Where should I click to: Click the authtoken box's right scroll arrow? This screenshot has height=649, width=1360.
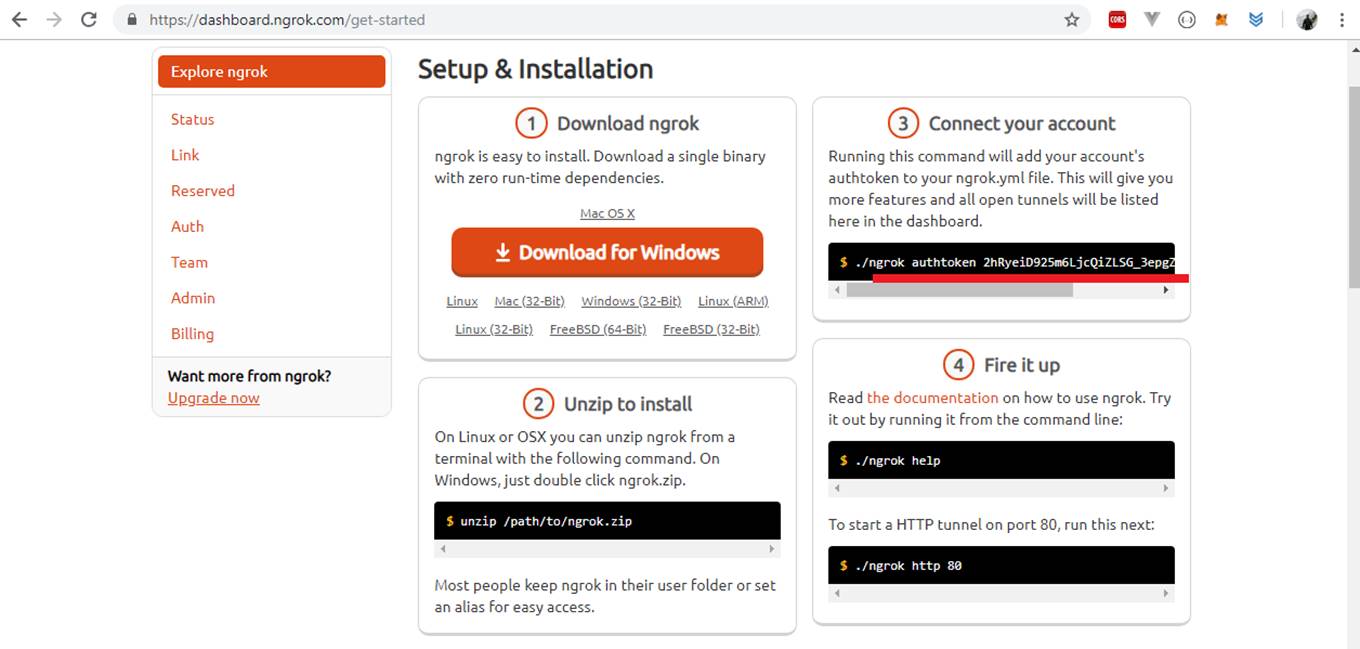click(1165, 290)
